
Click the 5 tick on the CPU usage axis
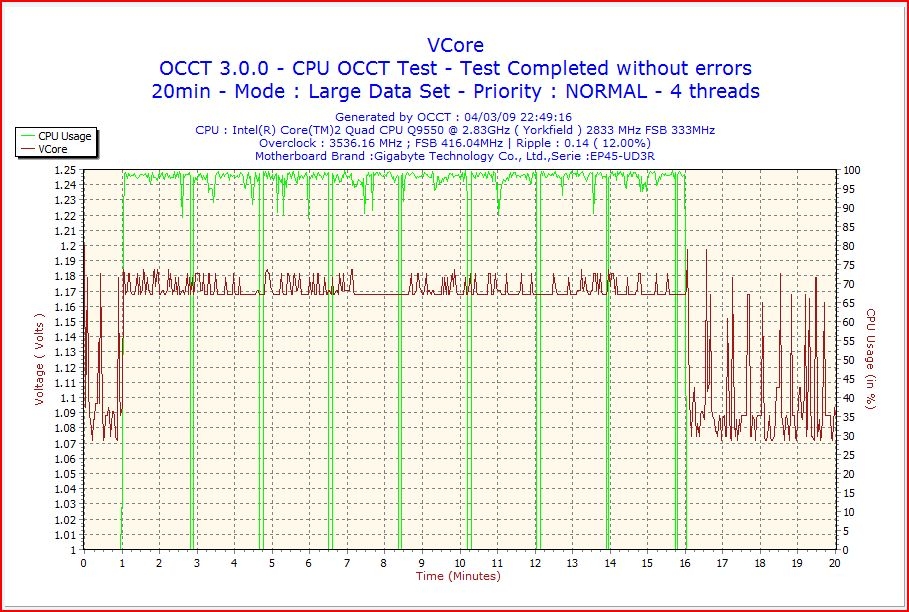(844, 531)
